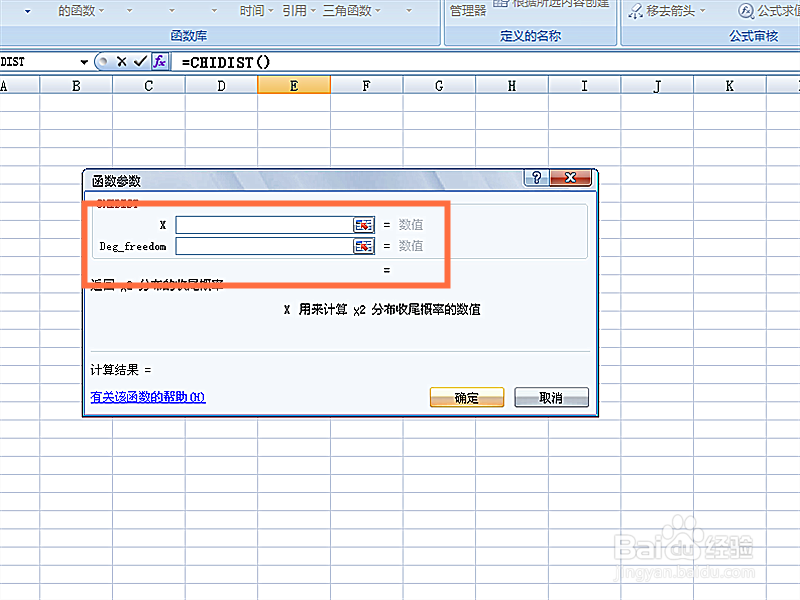Select column D header

click(221, 86)
